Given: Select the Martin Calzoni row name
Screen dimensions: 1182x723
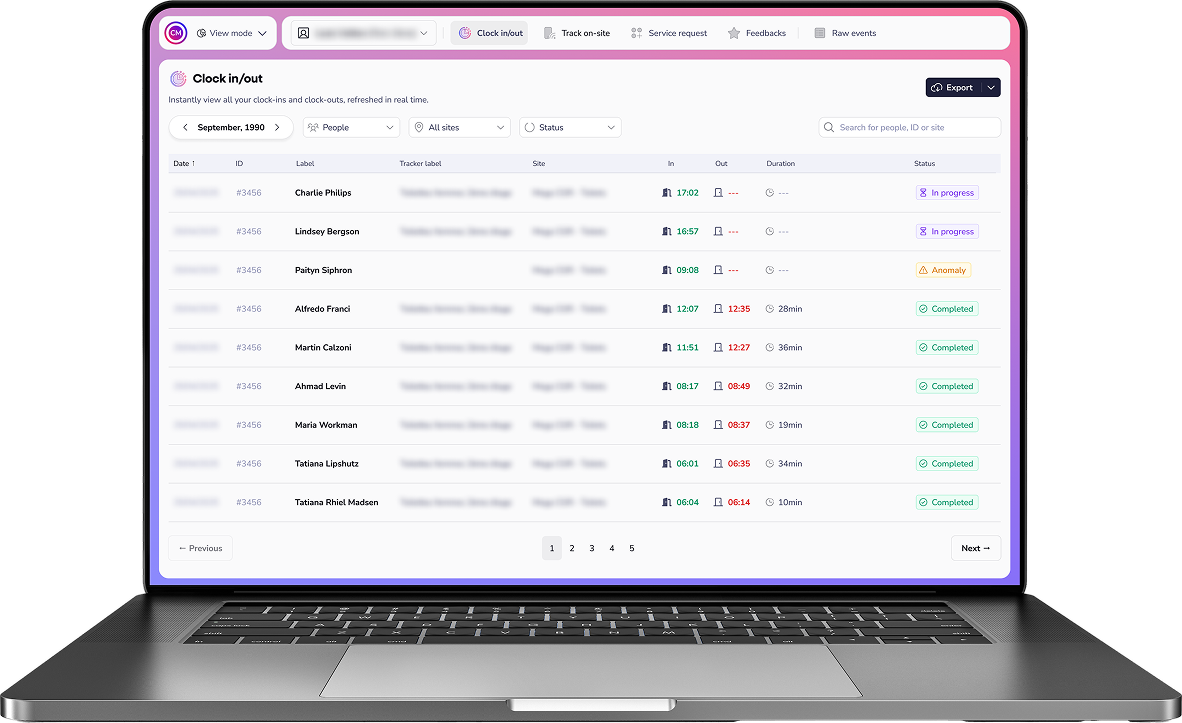Looking at the screenshot, I should [323, 348].
